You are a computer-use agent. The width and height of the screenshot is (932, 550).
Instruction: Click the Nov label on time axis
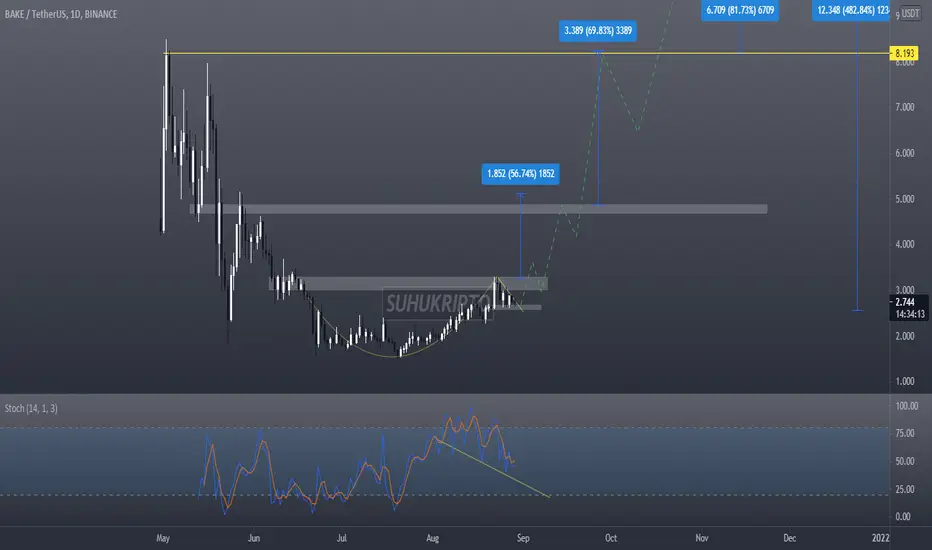pyautogui.click(x=702, y=538)
